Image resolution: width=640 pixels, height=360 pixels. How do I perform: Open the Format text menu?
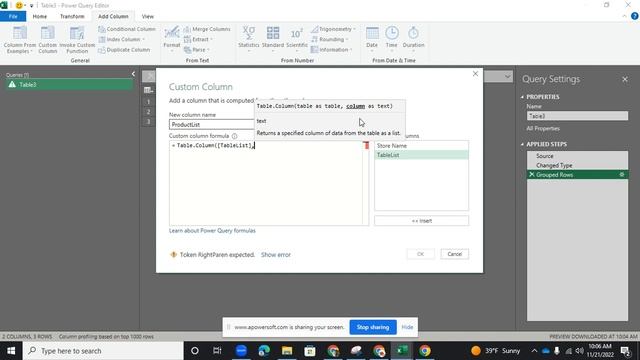point(171,40)
